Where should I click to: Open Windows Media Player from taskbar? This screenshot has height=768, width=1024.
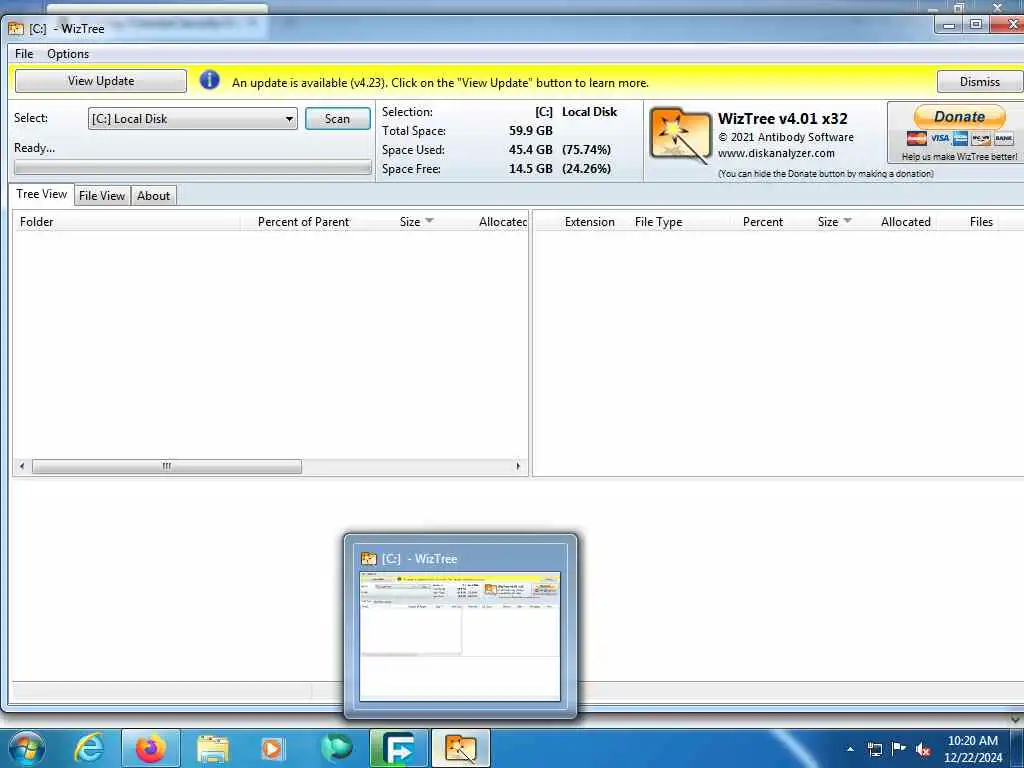pyautogui.click(x=273, y=748)
